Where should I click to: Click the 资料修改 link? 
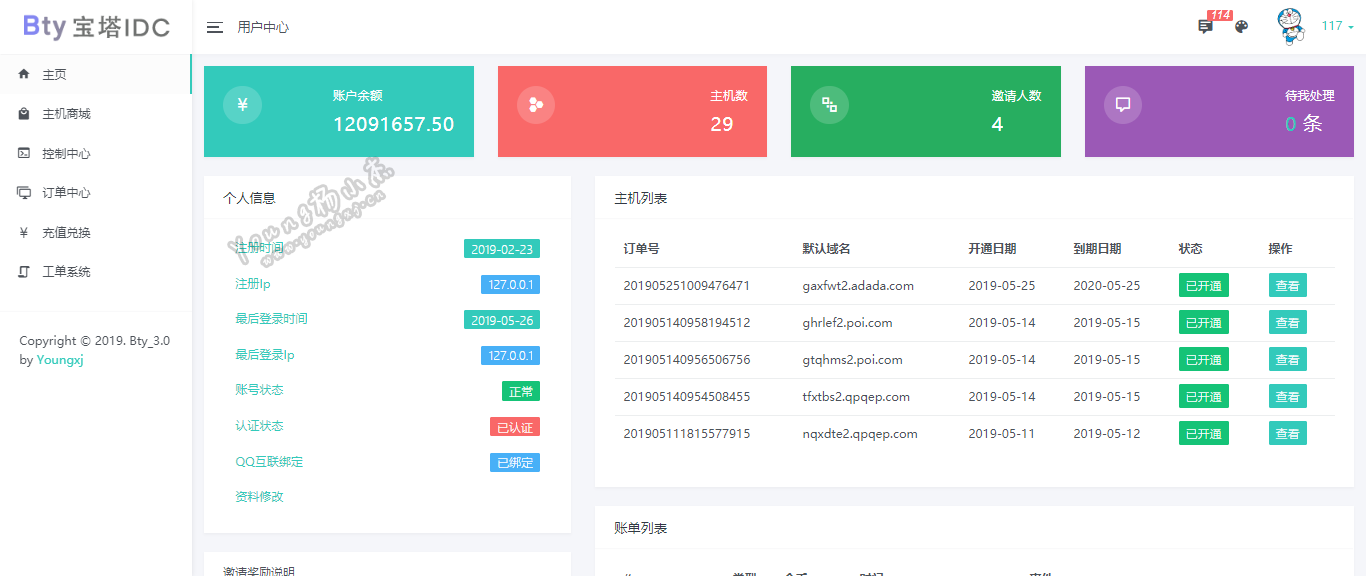pyautogui.click(x=259, y=497)
